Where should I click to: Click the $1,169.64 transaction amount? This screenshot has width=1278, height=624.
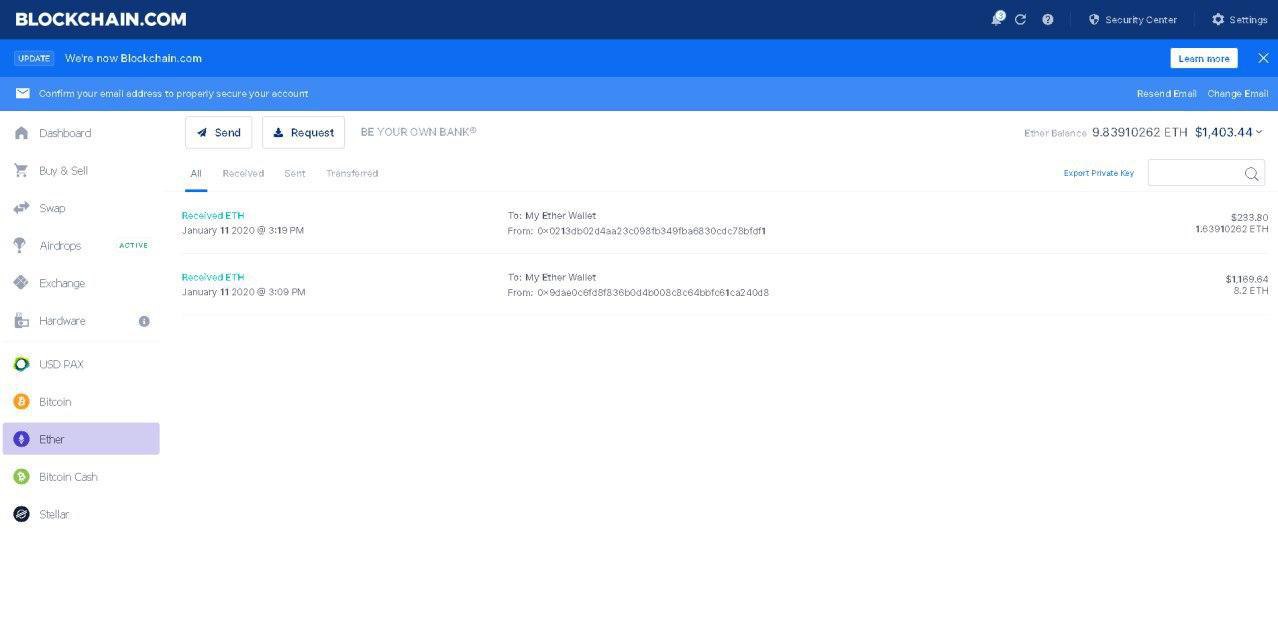(x=1247, y=279)
